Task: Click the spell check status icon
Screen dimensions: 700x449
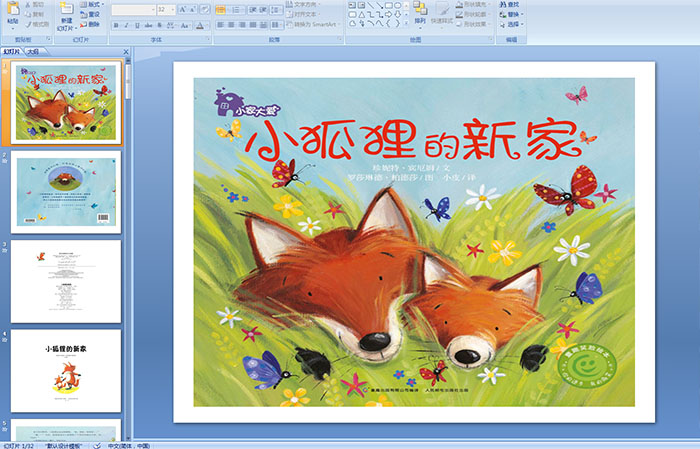Action: pyautogui.click(x=97, y=445)
